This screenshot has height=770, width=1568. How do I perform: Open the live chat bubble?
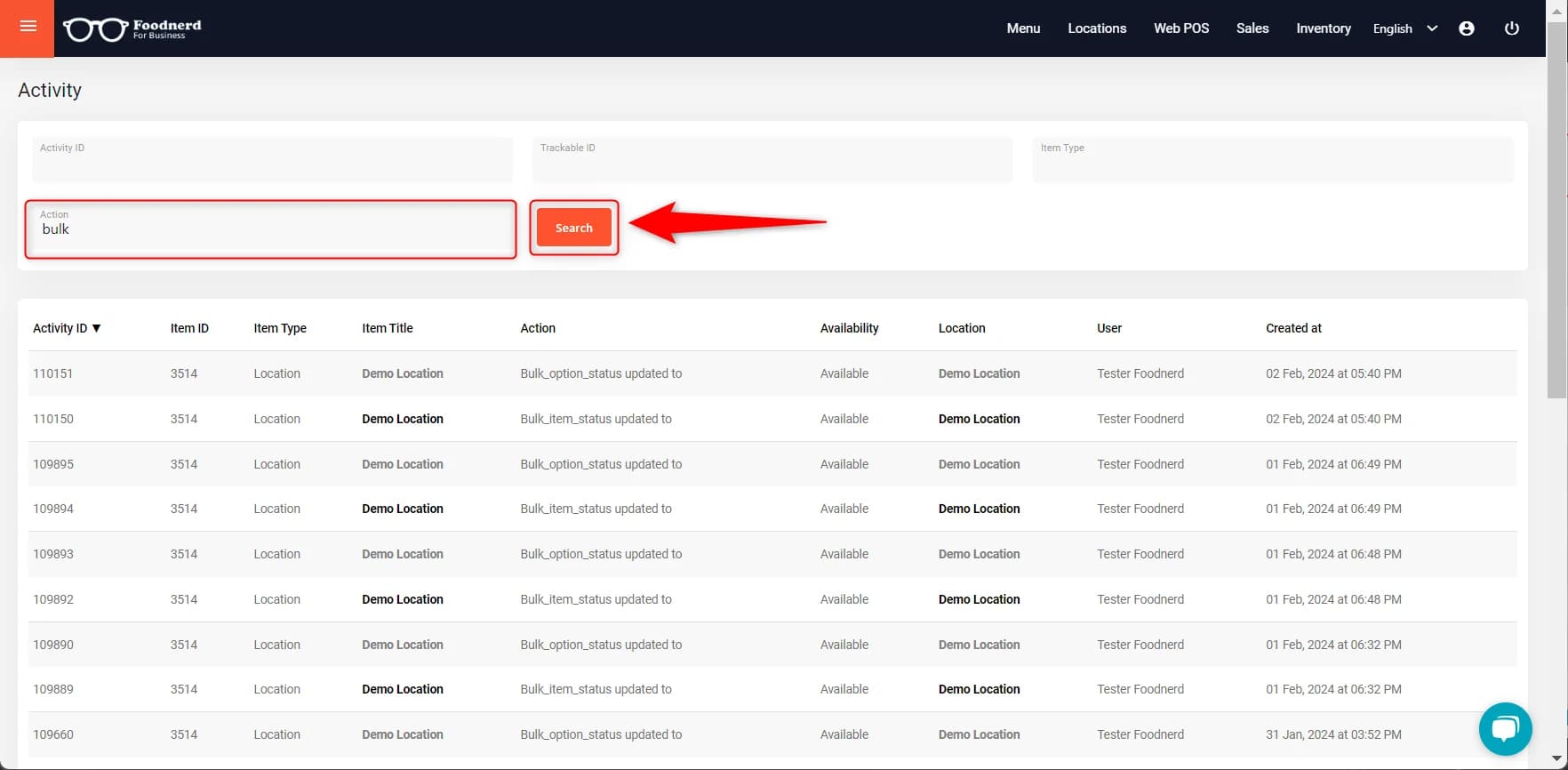pos(1505,729)
